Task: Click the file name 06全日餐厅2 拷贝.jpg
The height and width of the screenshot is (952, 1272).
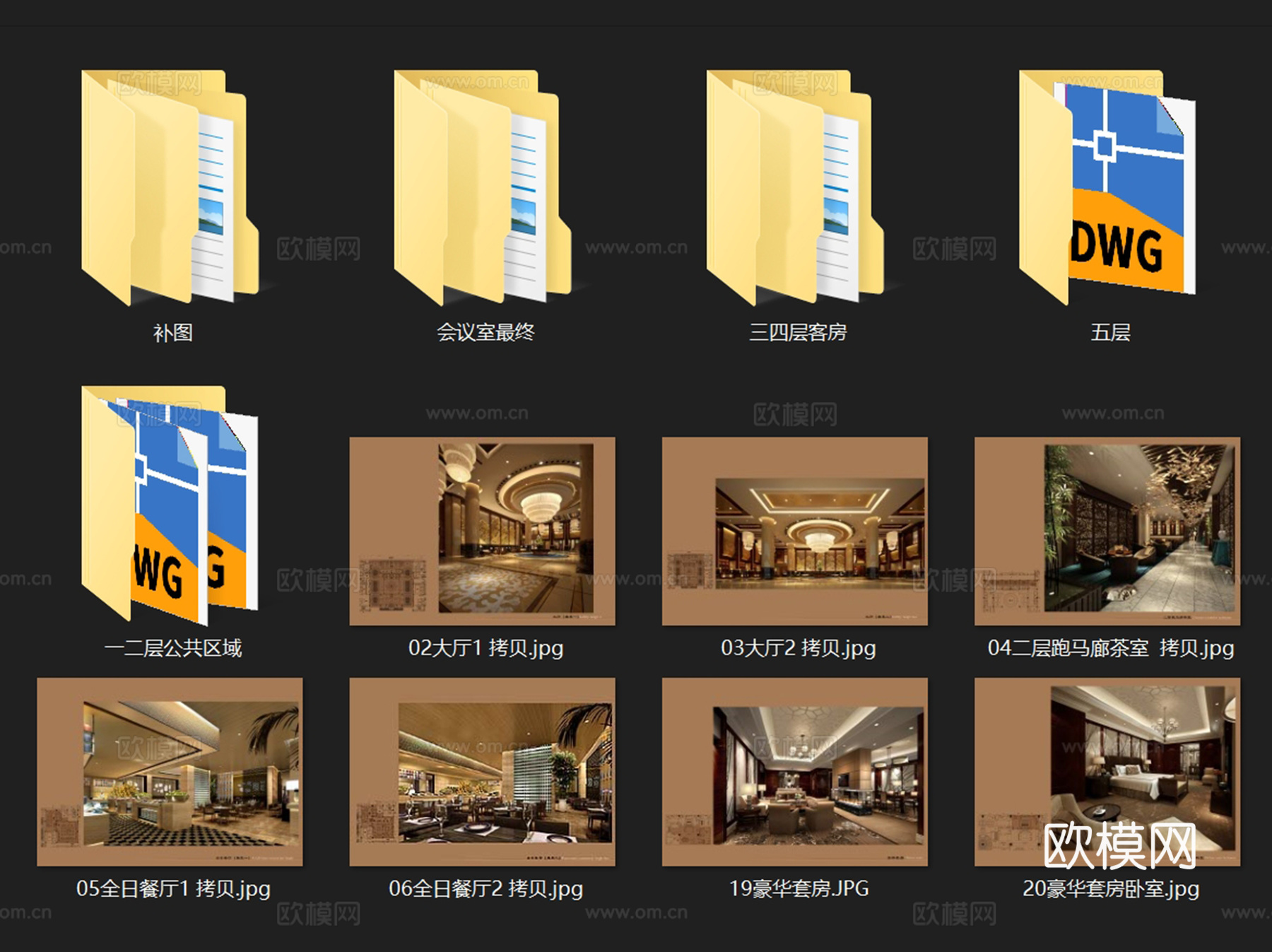Action: (x=485, y=888)
